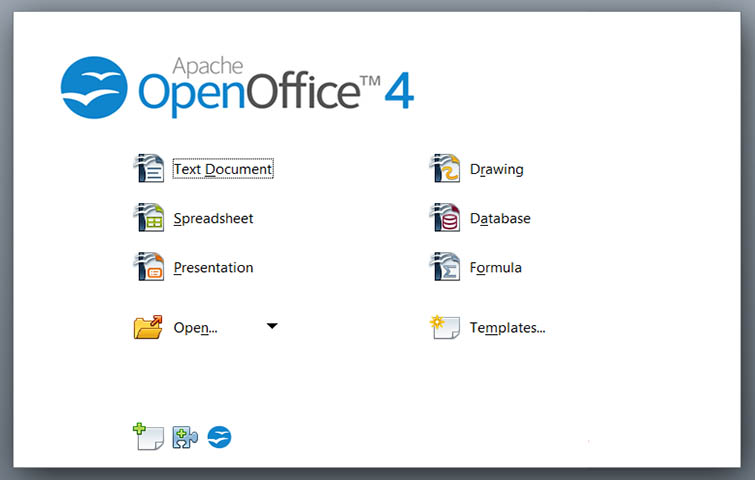Click the small OpenOffice info icon at bottom
Image resolution: width=755 pixels, height=480 pixels.
220,437
